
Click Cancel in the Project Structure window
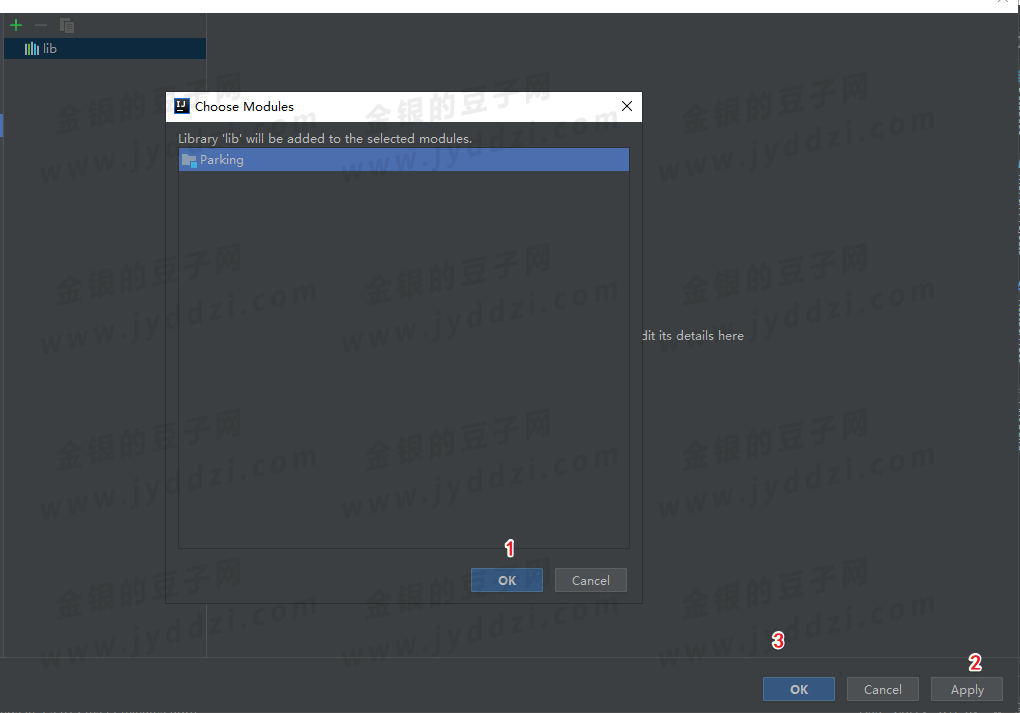coord(882,689)
